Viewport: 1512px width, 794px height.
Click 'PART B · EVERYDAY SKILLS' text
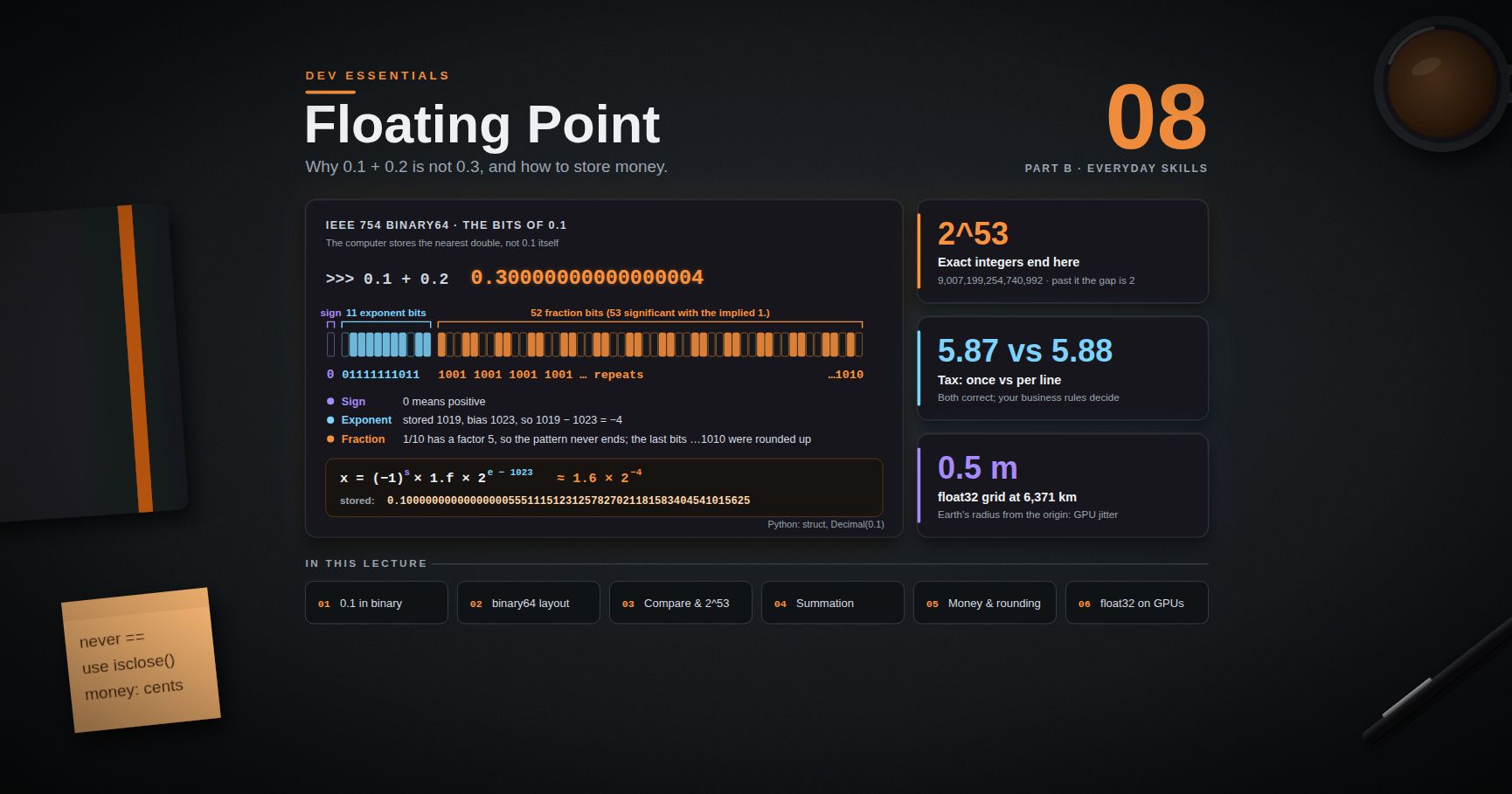pos(1116,169)
